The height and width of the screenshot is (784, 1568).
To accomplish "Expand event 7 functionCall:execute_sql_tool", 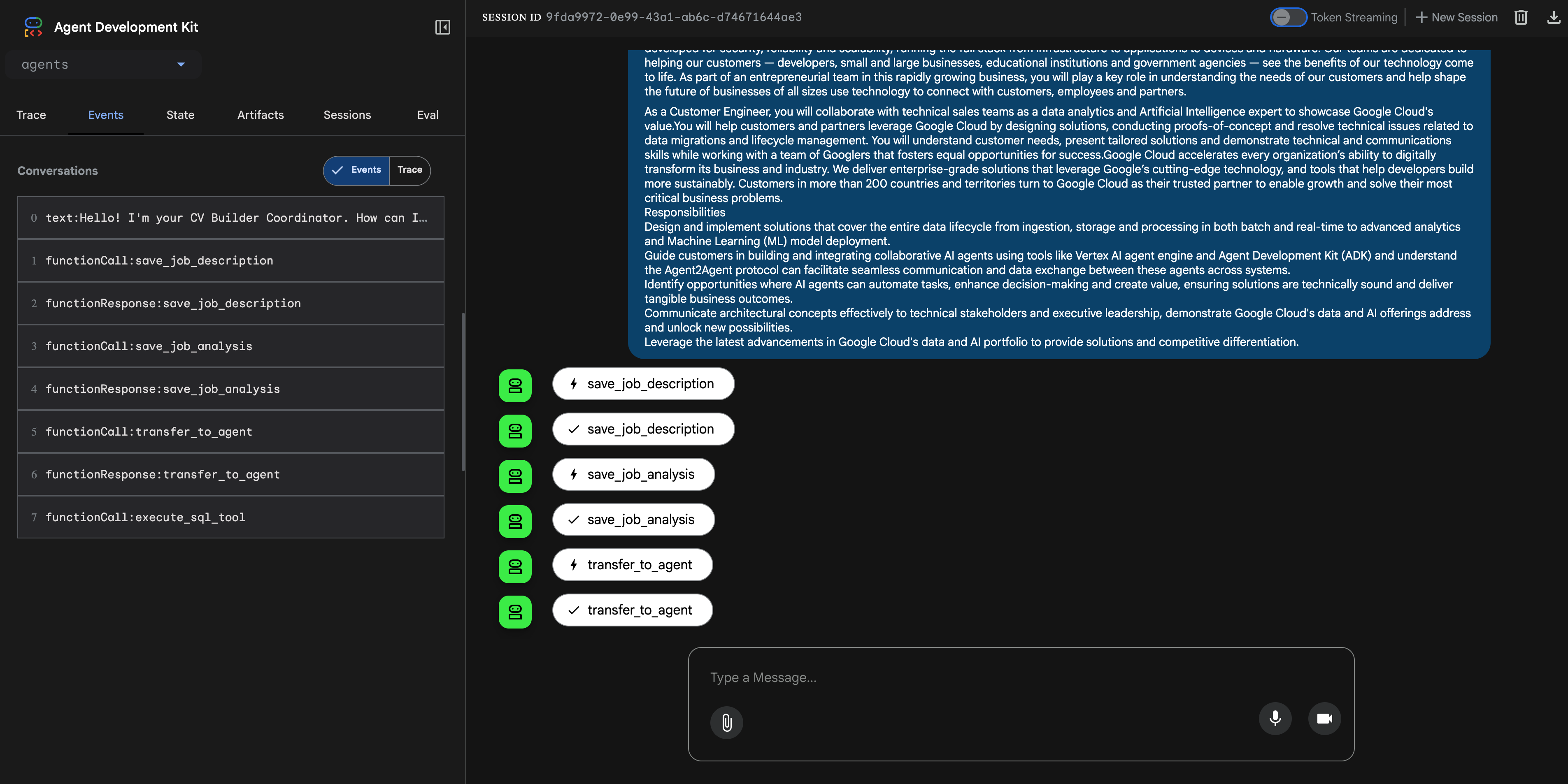I will click(x=231, y=517).
